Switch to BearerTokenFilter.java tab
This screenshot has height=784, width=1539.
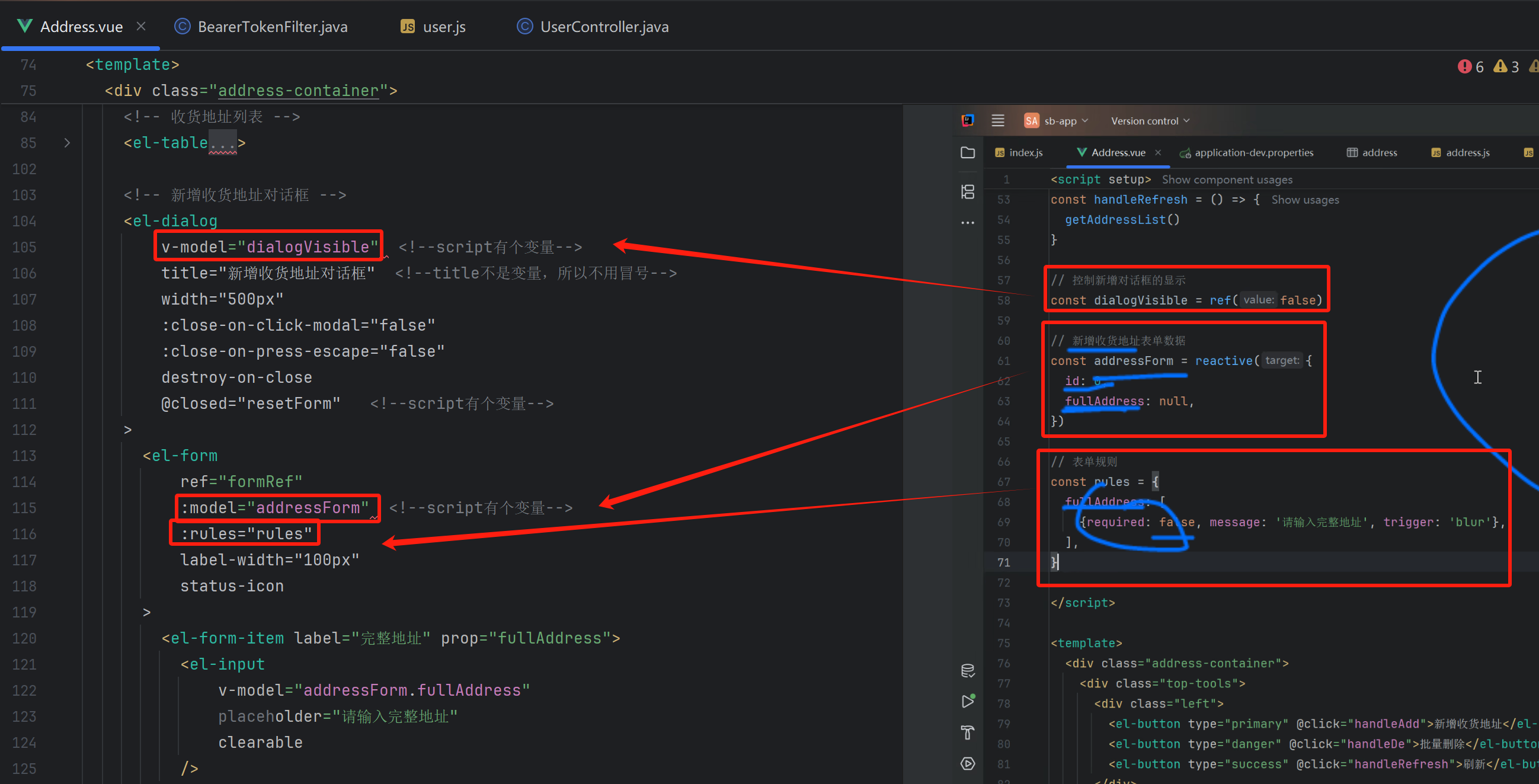pyautogui.click(x=261, y=27)
